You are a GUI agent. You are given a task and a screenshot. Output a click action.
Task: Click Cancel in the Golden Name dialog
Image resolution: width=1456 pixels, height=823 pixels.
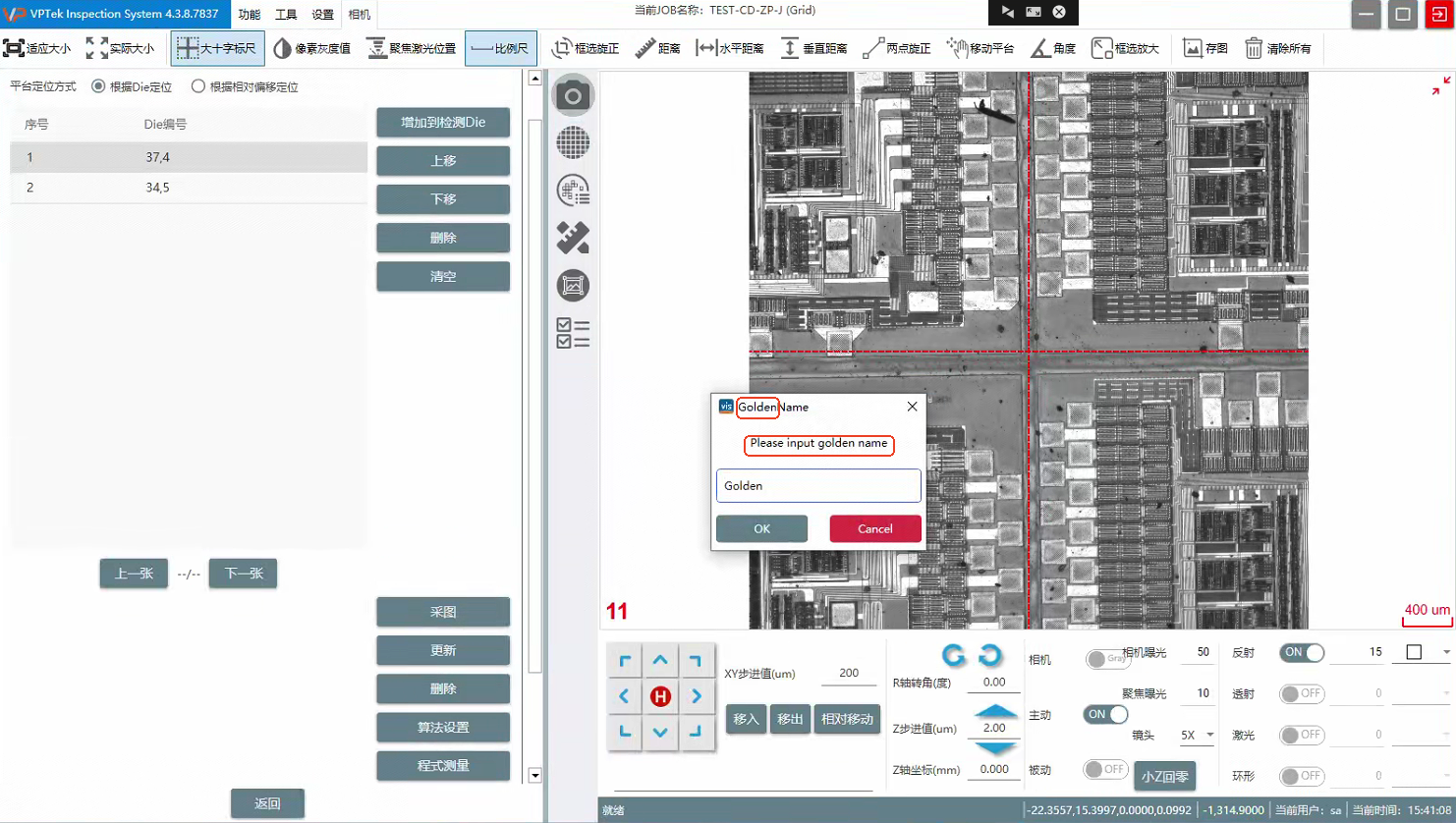(x=875, y=528)
